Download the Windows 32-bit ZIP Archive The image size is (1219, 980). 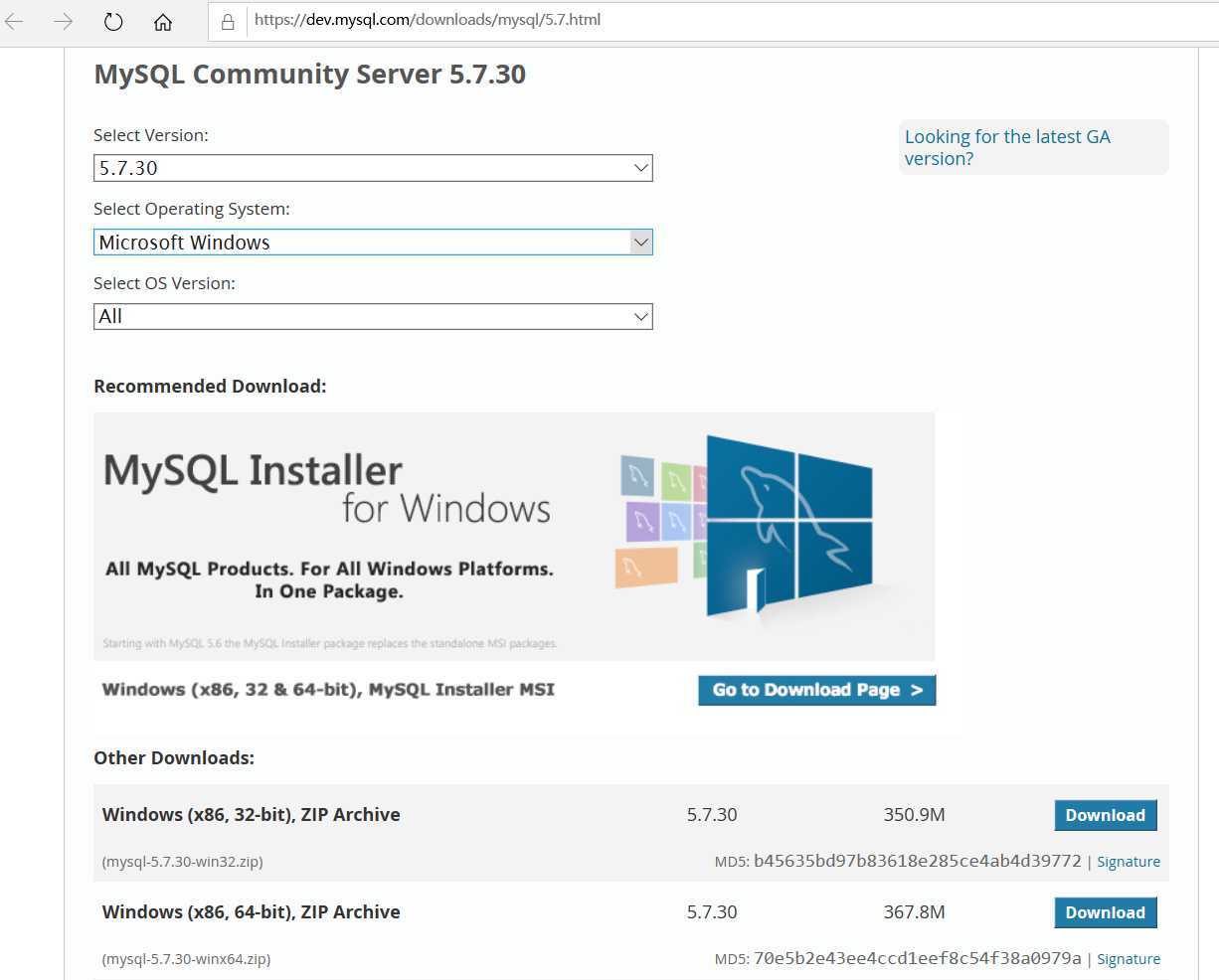click(1105, 815)
